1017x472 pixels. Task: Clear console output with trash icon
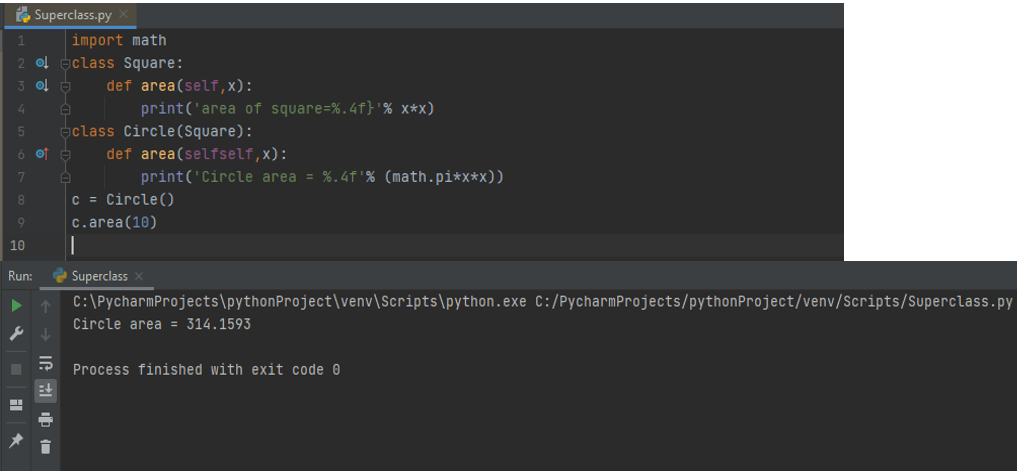coord(45,446)
